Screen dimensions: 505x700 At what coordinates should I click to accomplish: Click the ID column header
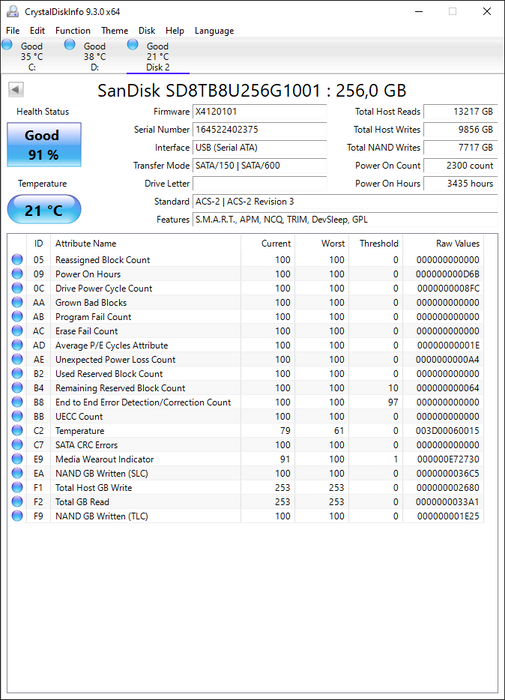[38, 243]
